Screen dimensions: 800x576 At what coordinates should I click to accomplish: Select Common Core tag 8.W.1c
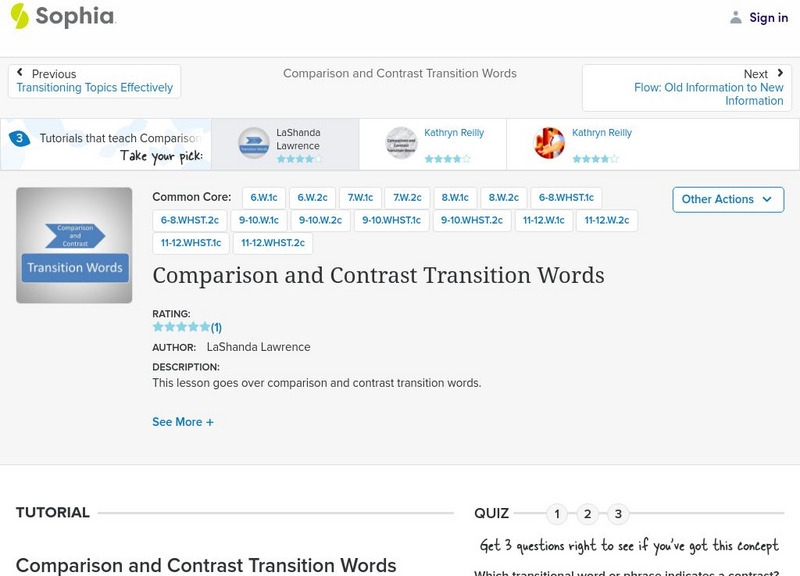[455, 197]
